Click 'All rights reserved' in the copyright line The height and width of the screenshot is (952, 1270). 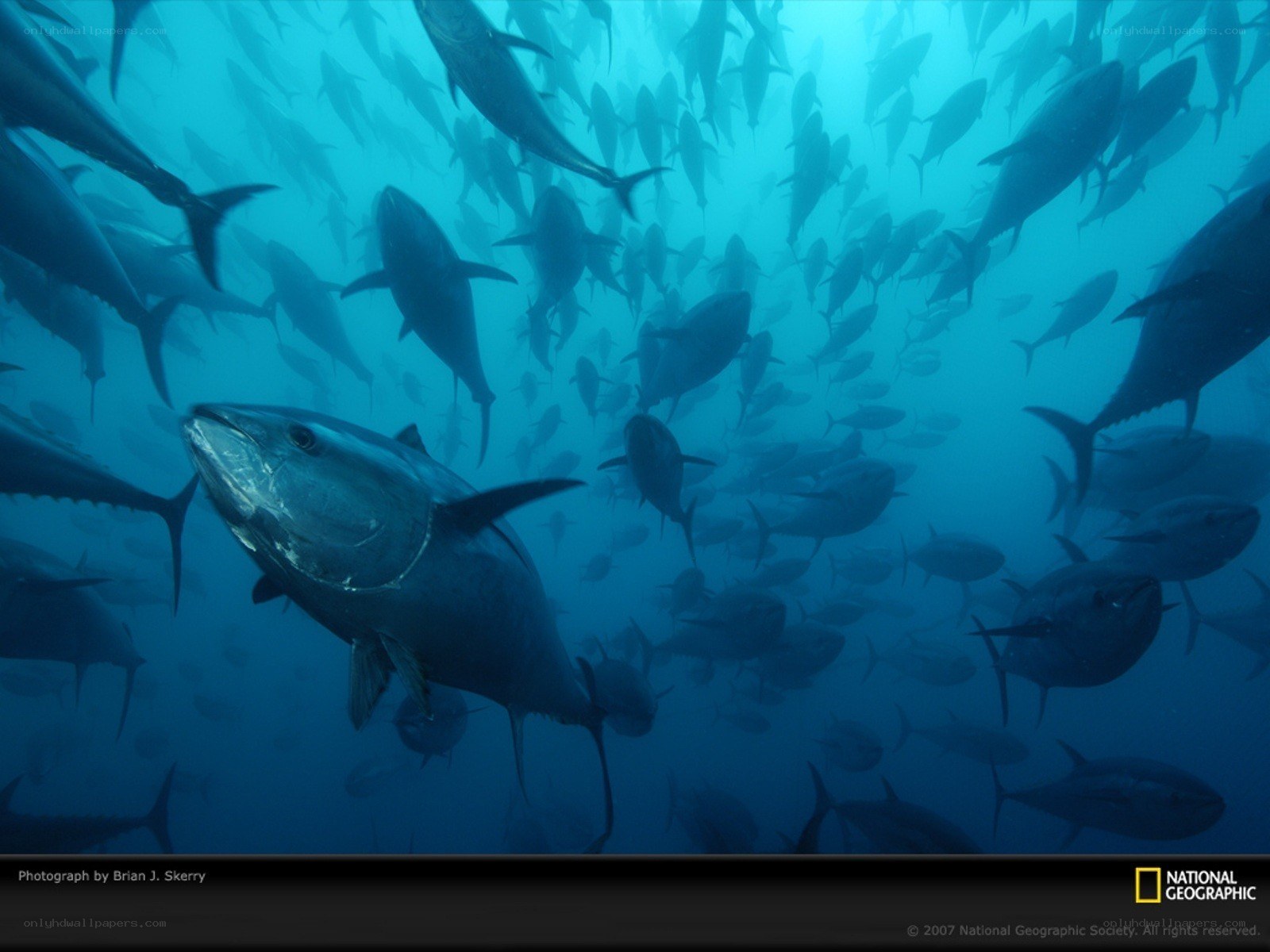pos(1201,930)
